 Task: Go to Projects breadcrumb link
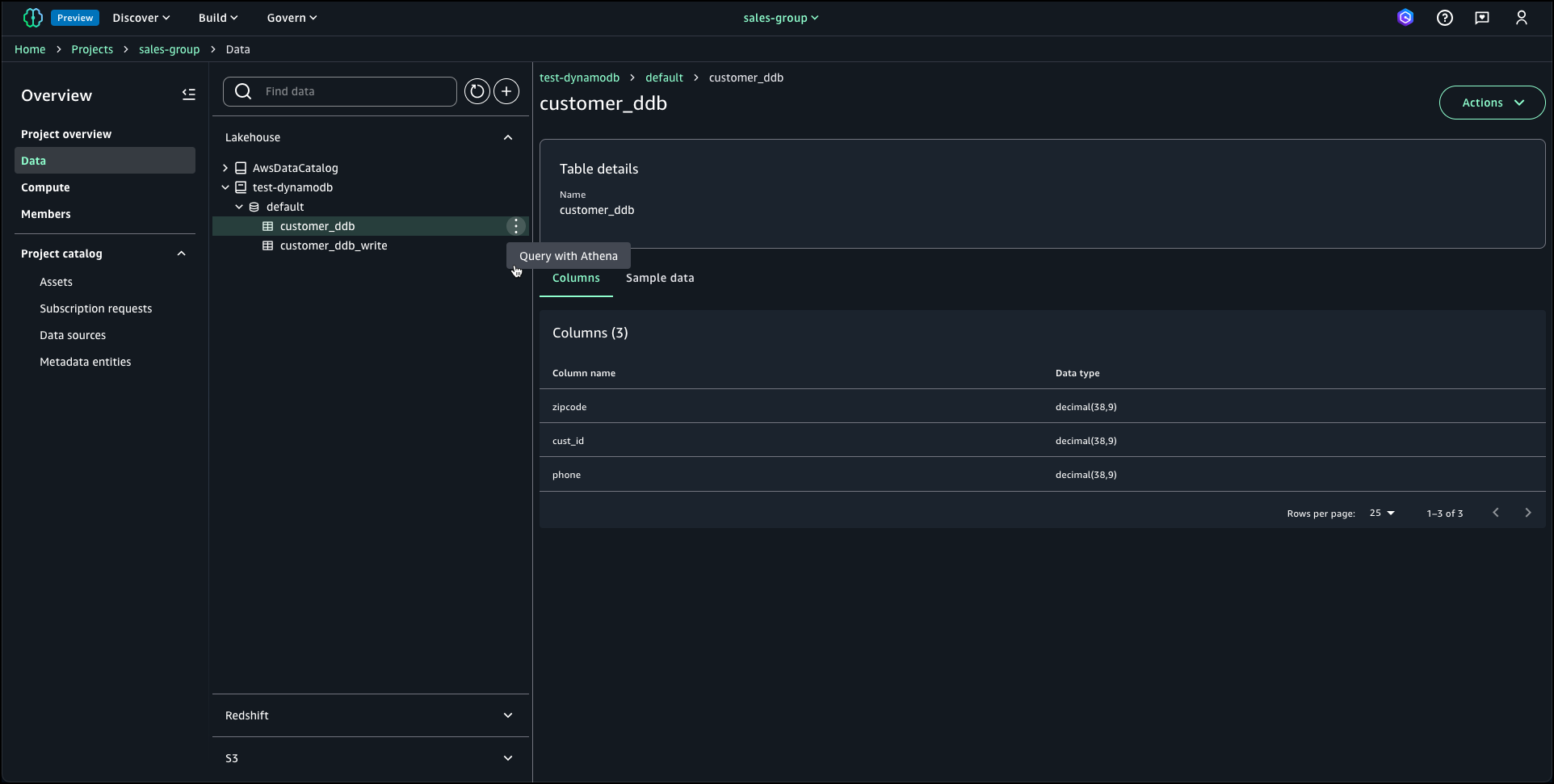tap(92, 49)
